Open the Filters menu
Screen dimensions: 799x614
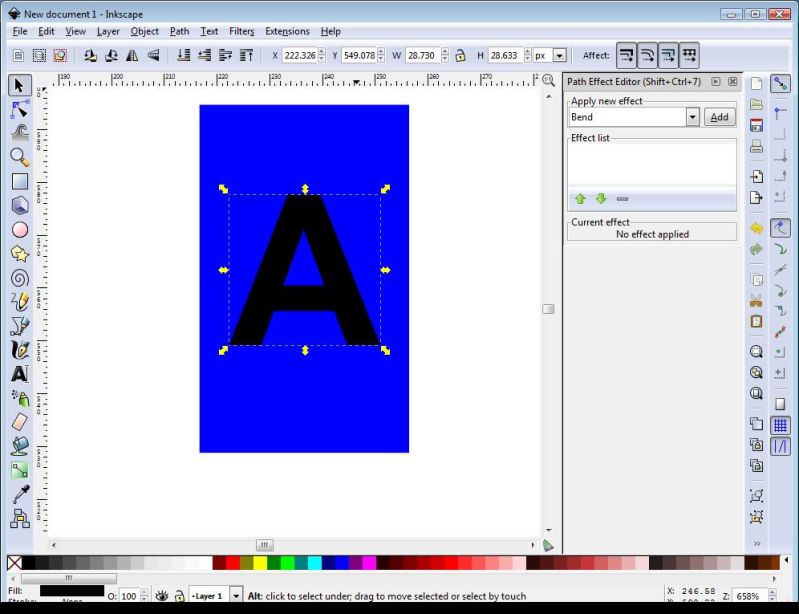(x=242, y=32)
